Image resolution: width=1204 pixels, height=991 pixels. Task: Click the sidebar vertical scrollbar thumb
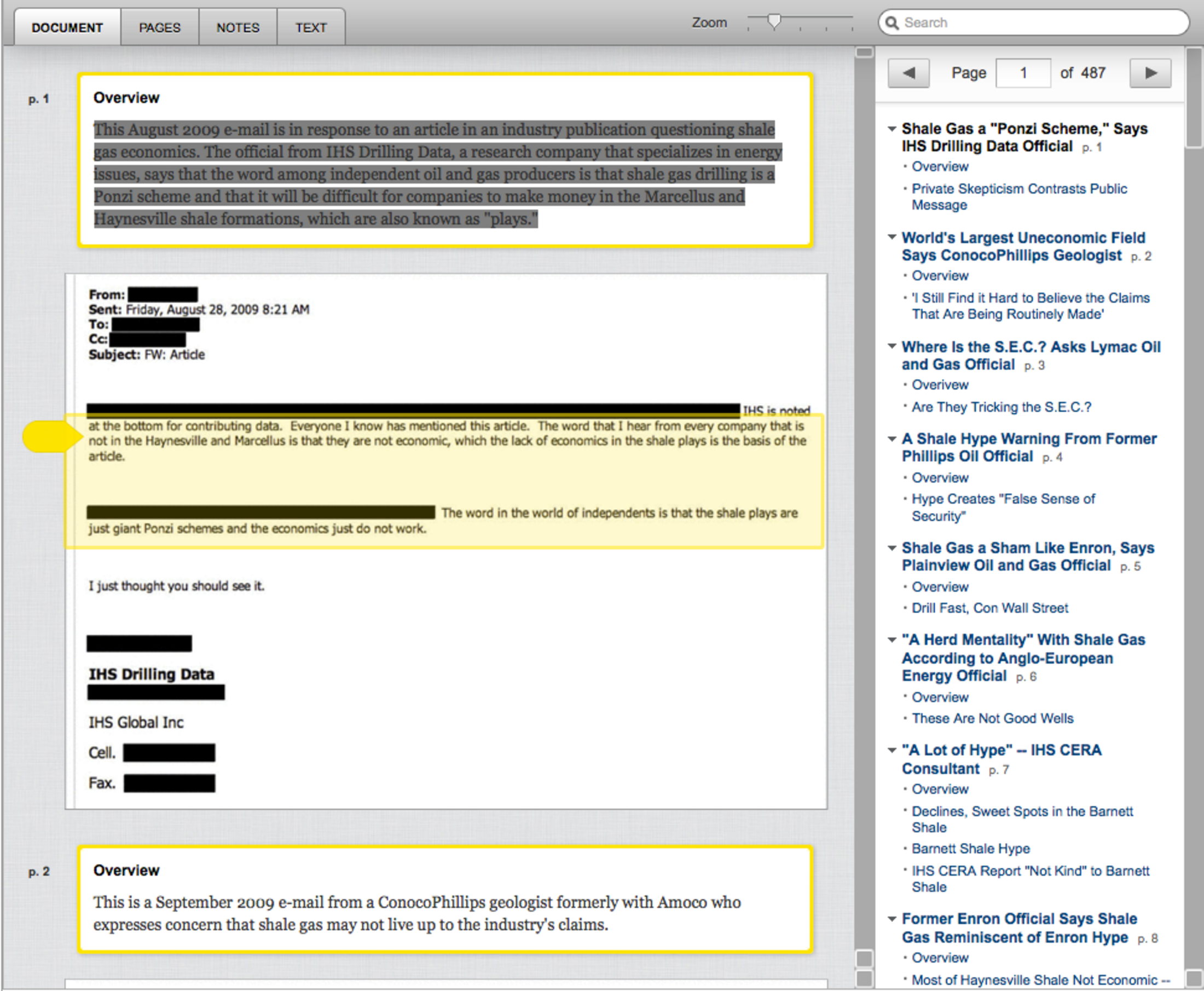(x=1193, y=97)
